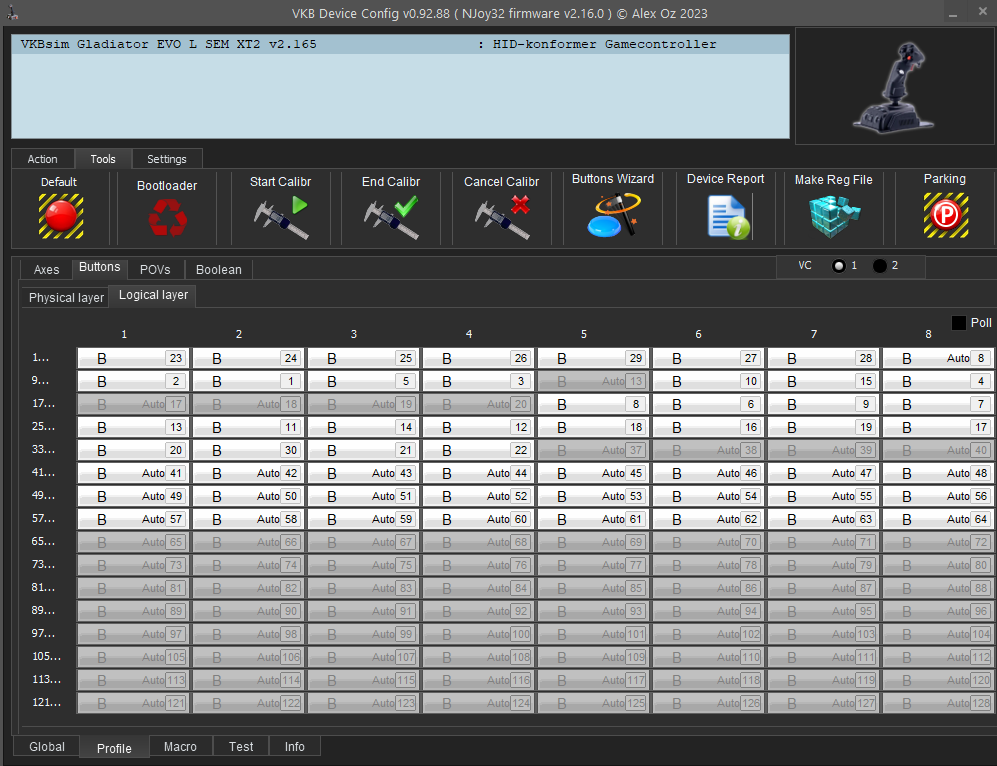Open the Settings tab
This screenshot has height=766, width=997.
pyautogui.click(x=167, y=159)
